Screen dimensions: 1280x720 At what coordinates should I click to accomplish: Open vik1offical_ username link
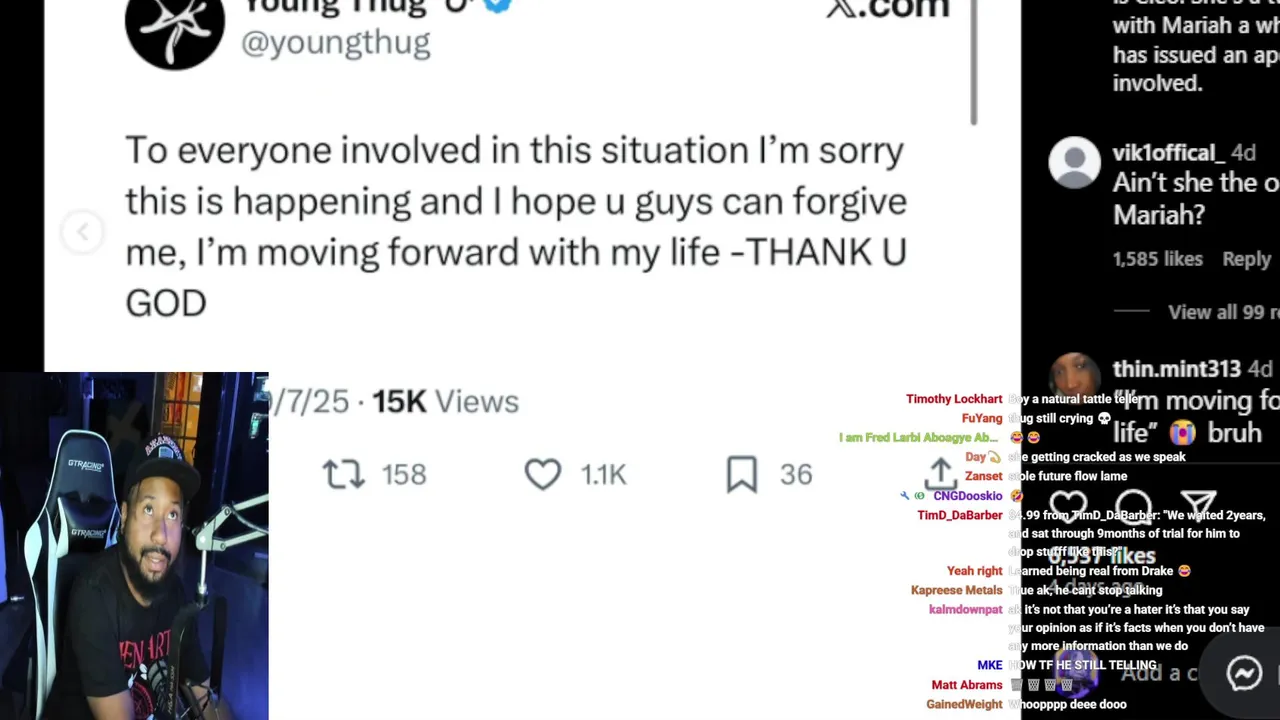click(x=1168, y=153)
